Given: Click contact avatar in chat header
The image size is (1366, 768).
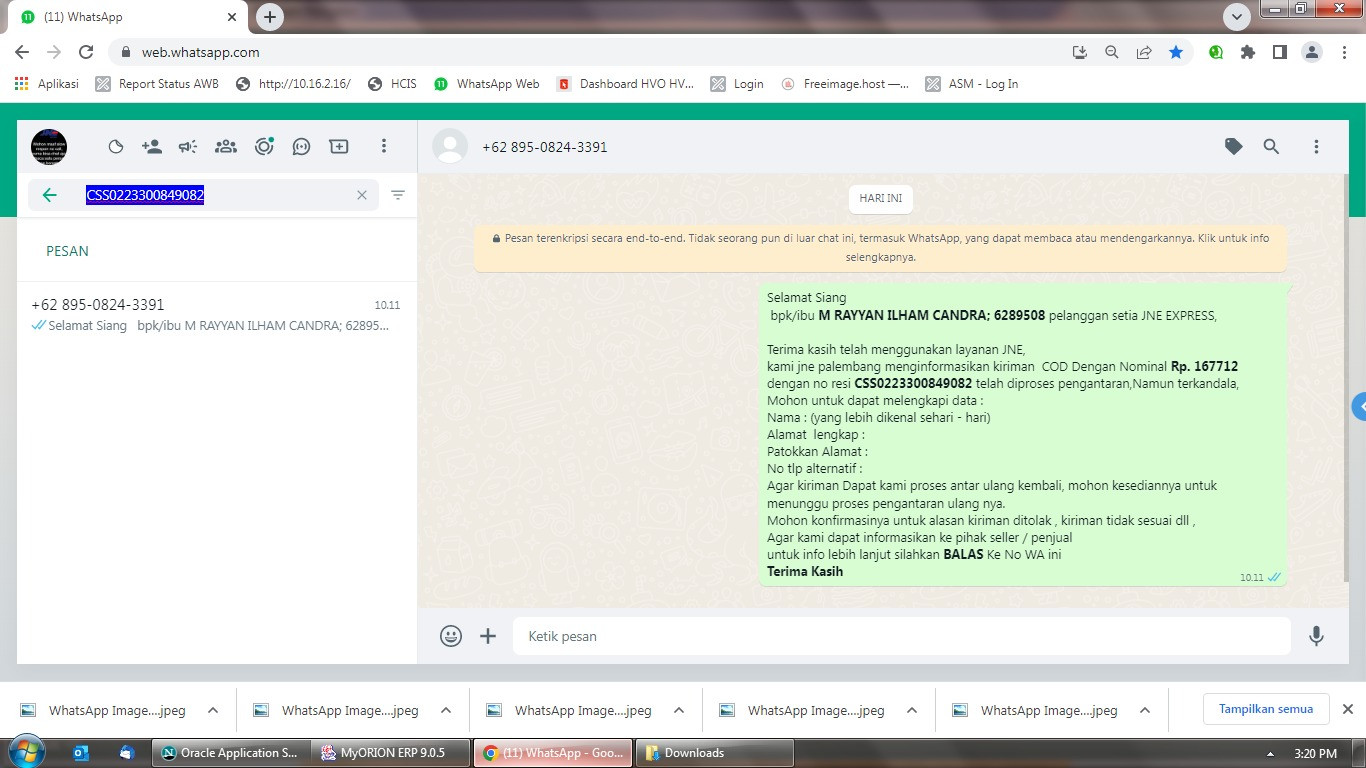Looking at the screenshot, I should (450, 147).
